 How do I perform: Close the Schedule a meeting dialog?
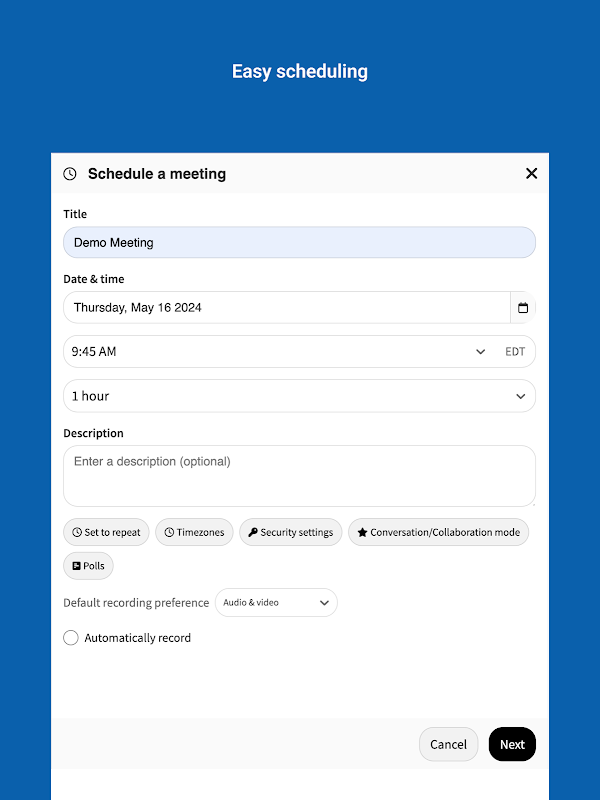point(531,174)
